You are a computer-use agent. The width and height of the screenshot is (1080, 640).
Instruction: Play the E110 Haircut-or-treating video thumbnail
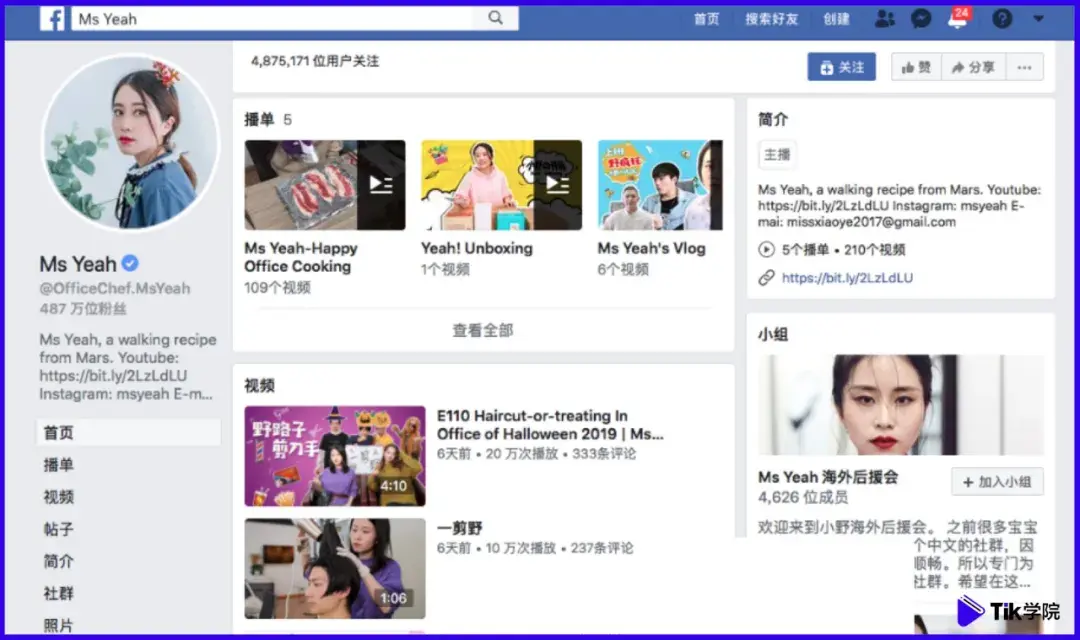[335, 456]
